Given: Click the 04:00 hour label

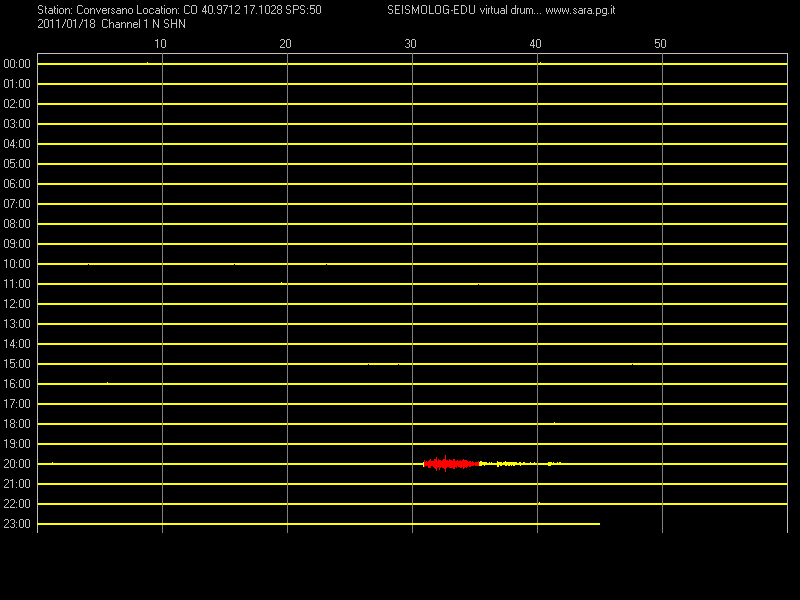Looking at the screenshot, I should click(x=17, y=144).
